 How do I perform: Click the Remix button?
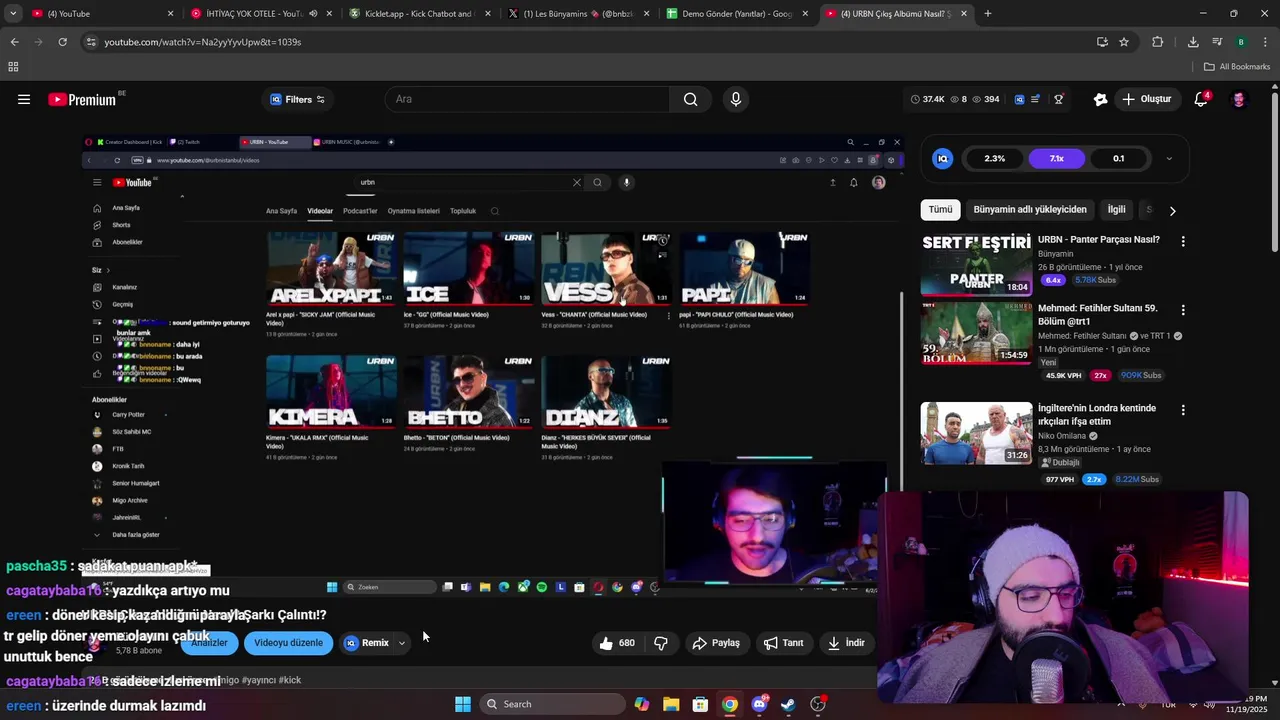367,643
